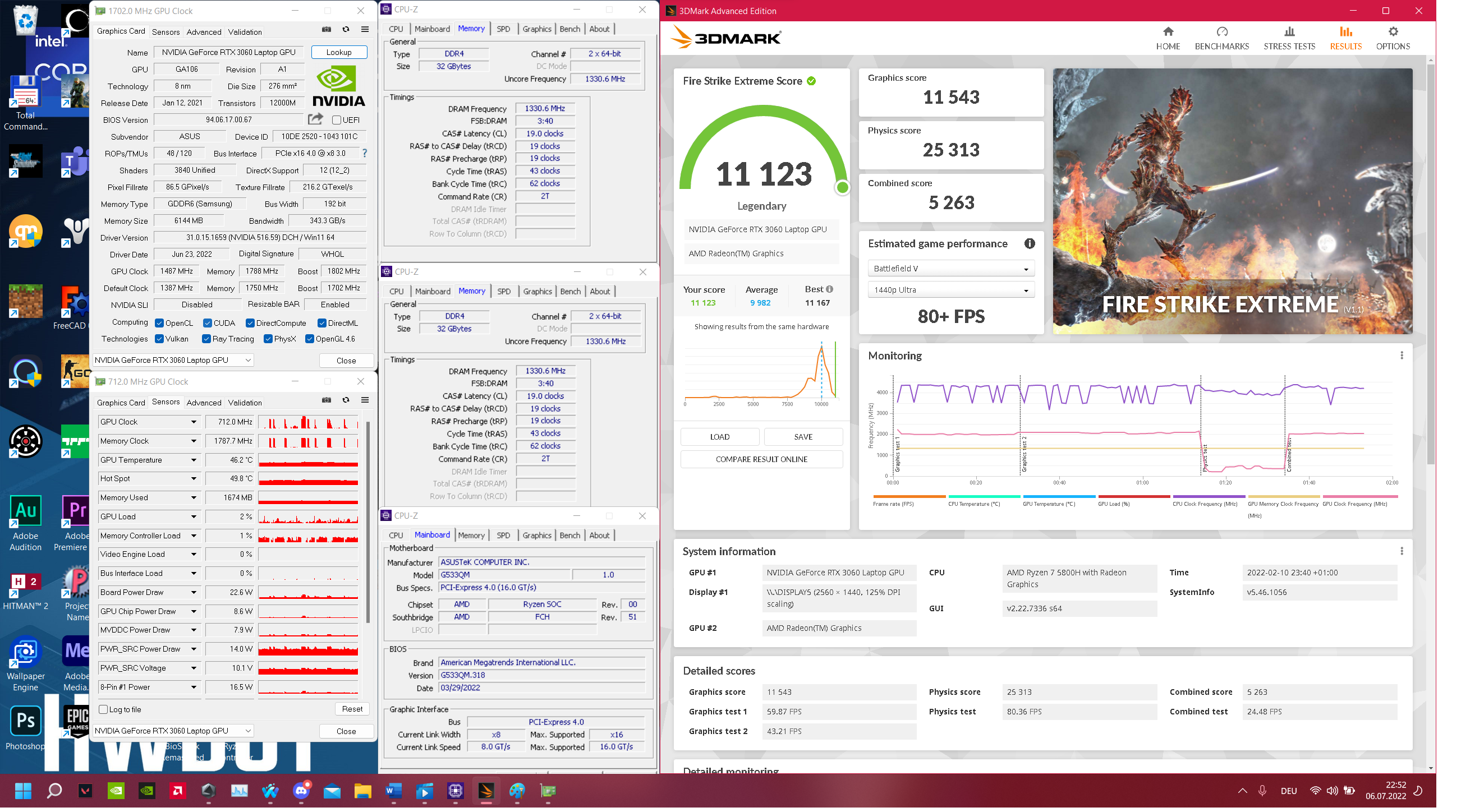Toggle DirectCompute checkbox
The height and width of the screenshot is (812, 1461).
point(250,323)
